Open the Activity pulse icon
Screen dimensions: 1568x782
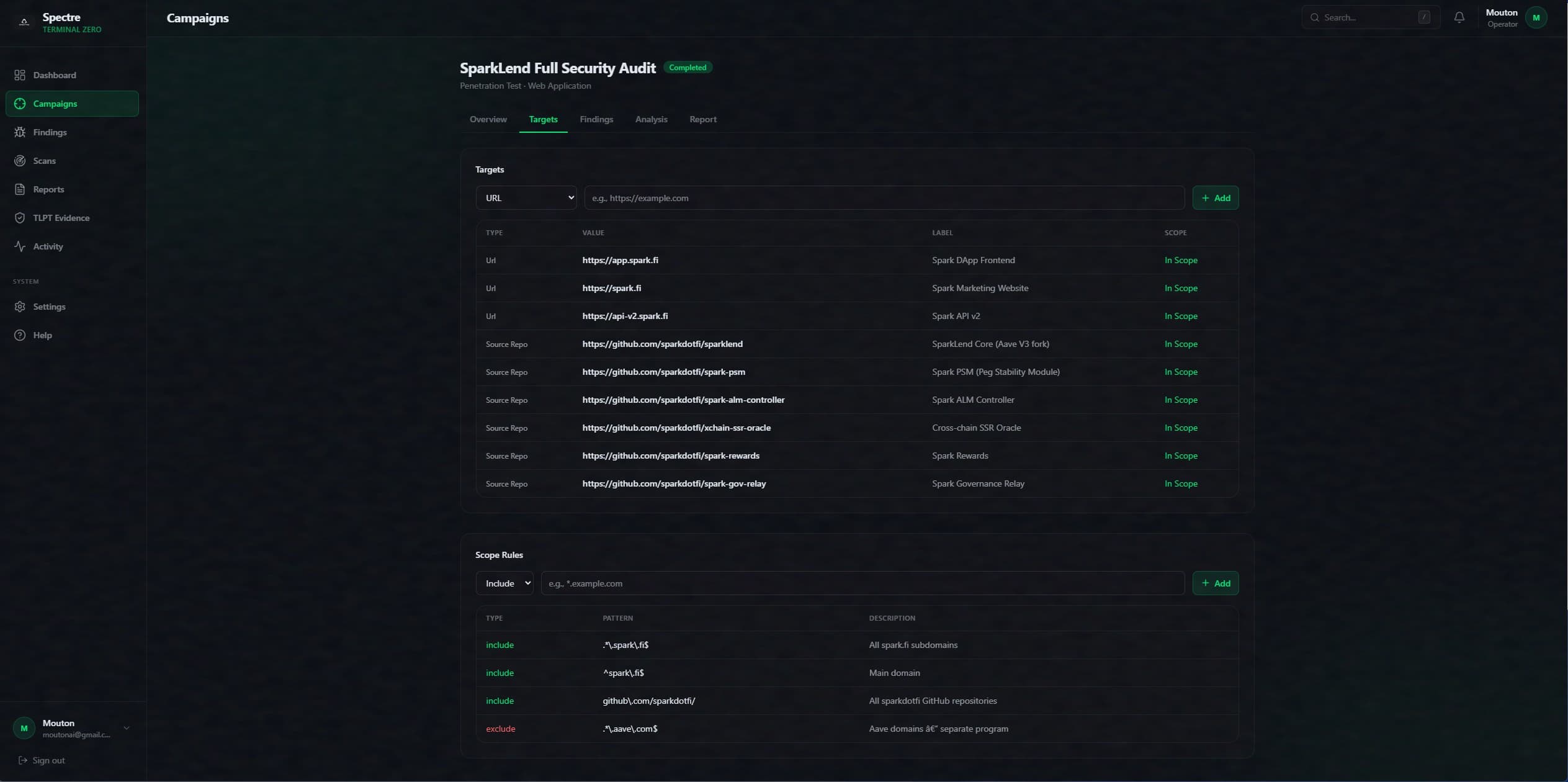click(x=20, y=246)
